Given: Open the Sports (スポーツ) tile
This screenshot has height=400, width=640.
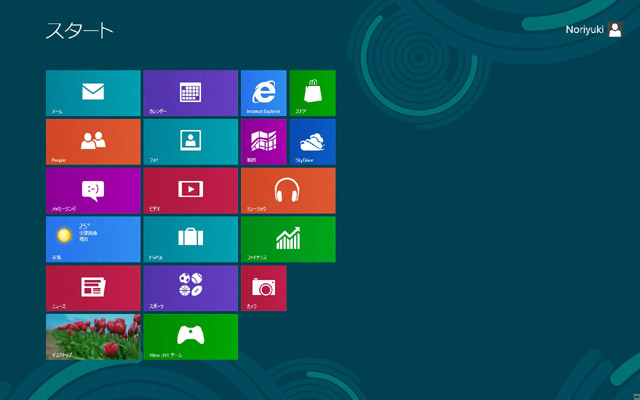Looking at the screenshot, I should coord(190,288).
